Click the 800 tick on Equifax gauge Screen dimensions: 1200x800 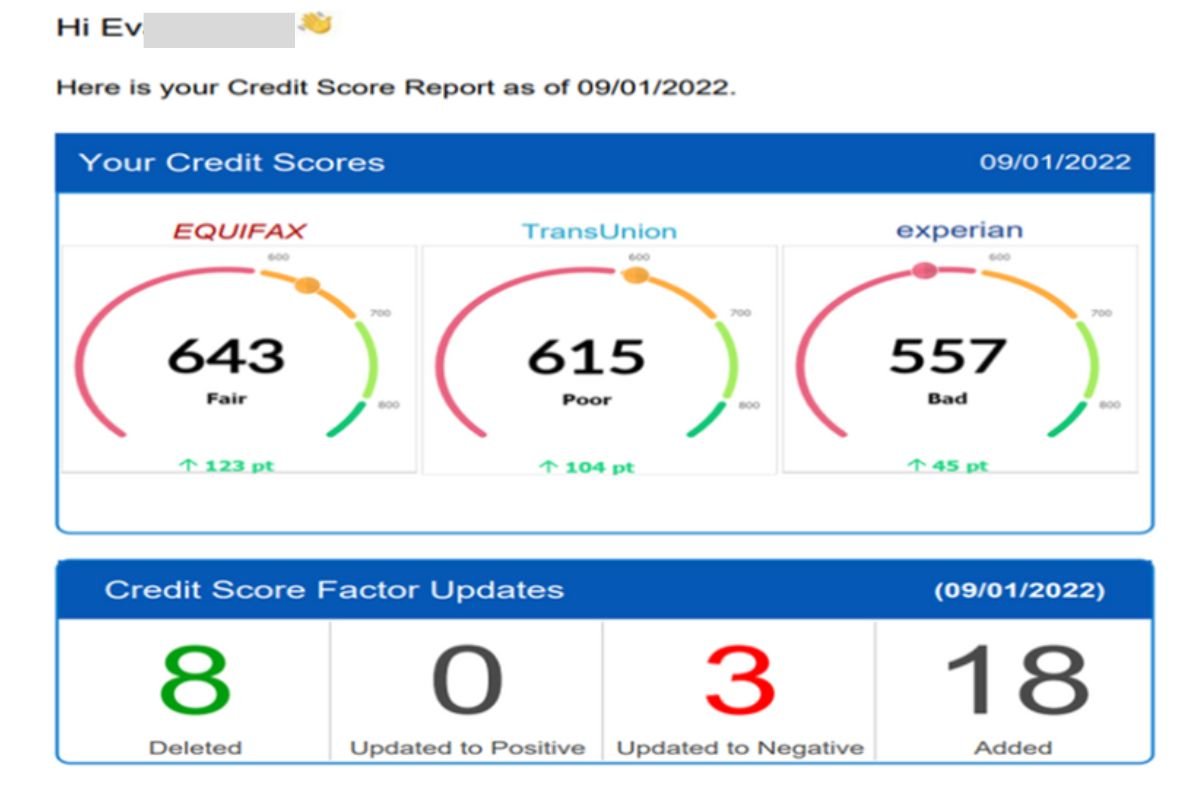389,405
